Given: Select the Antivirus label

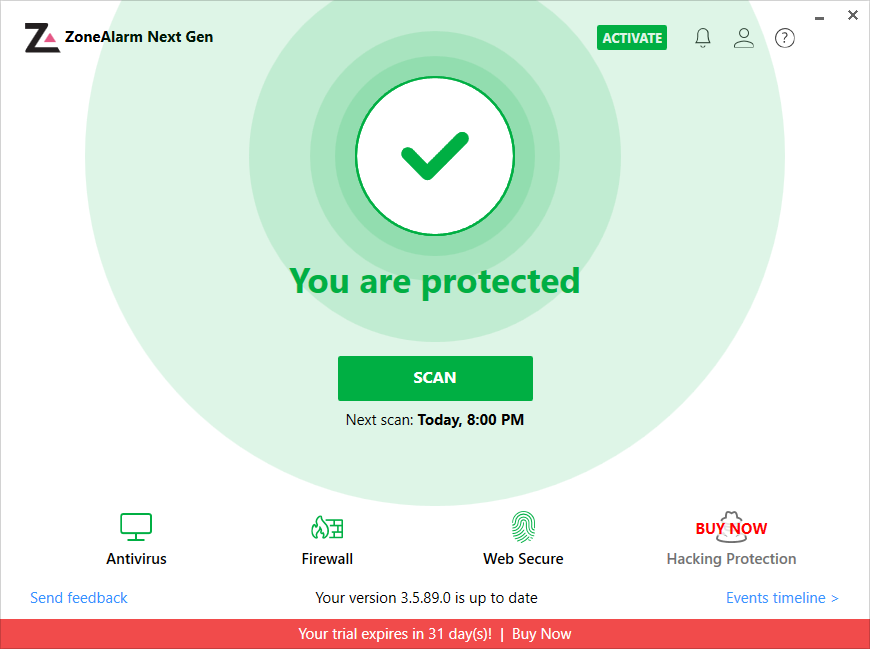Looking at the screenshot, I should pyautogui.click(x=136, y=559).
